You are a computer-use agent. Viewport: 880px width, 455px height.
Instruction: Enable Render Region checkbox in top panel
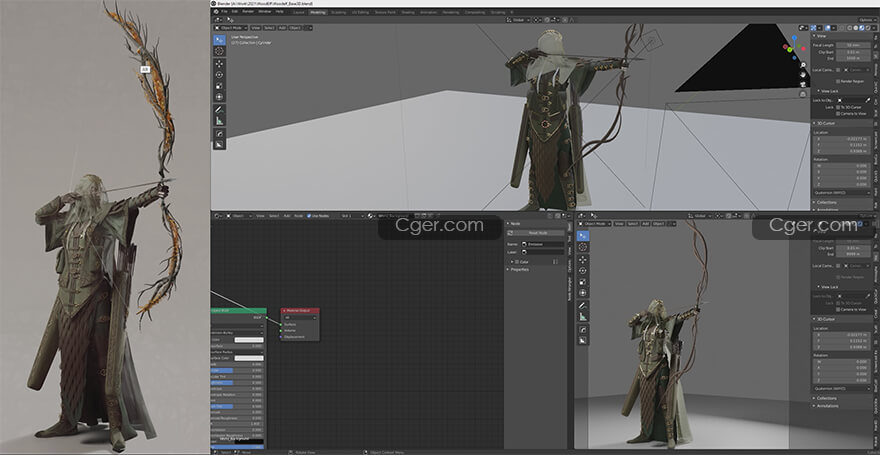pyautogui.click(x=838, y=81)
